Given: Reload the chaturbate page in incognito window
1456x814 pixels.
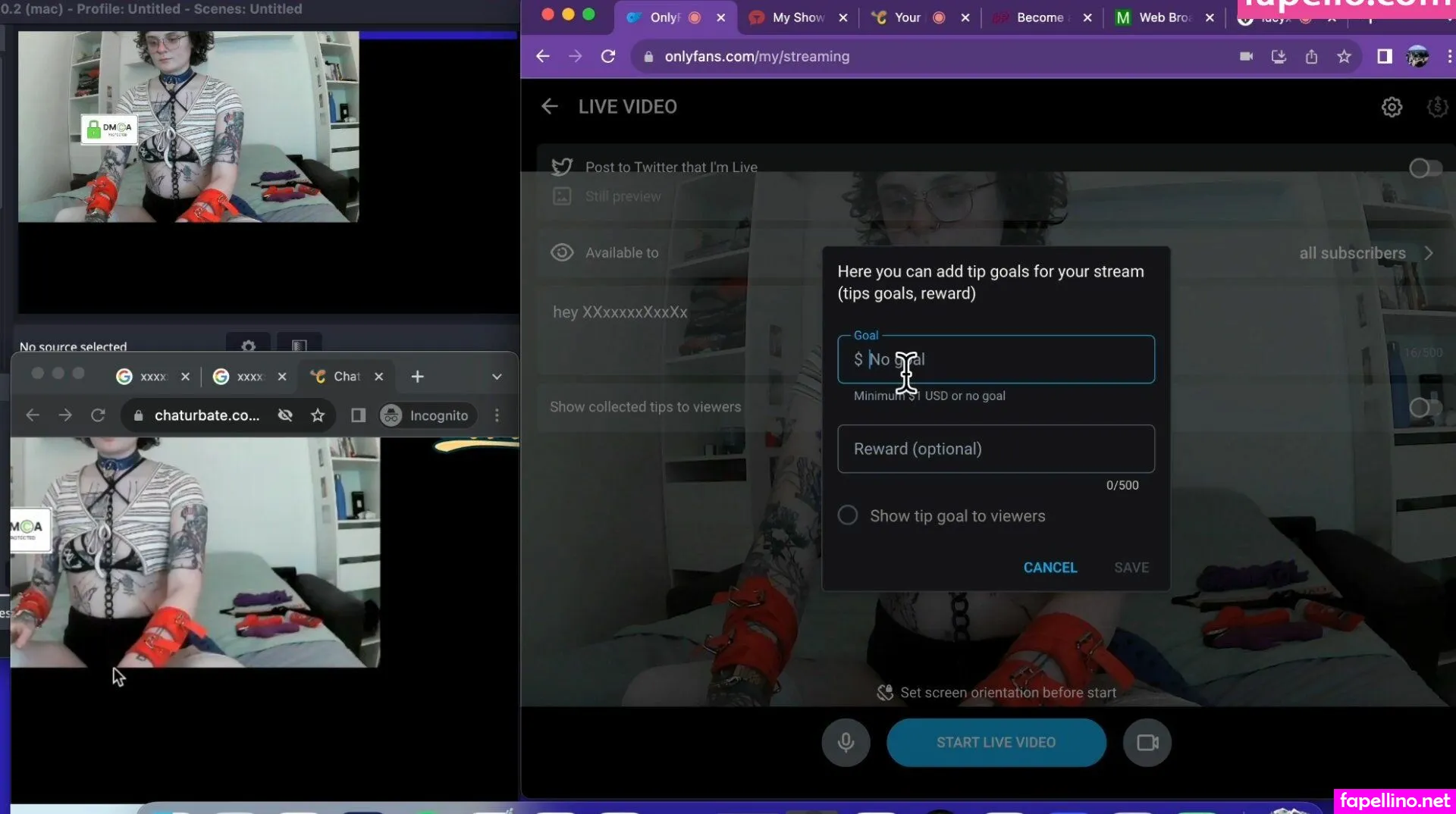Looking at the screenshot, I should (x=98, y=415).
